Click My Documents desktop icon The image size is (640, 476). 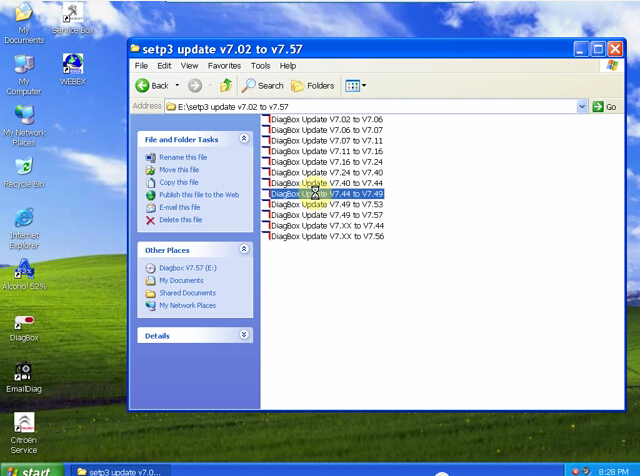pyautogui.click(x=24, y=22)
